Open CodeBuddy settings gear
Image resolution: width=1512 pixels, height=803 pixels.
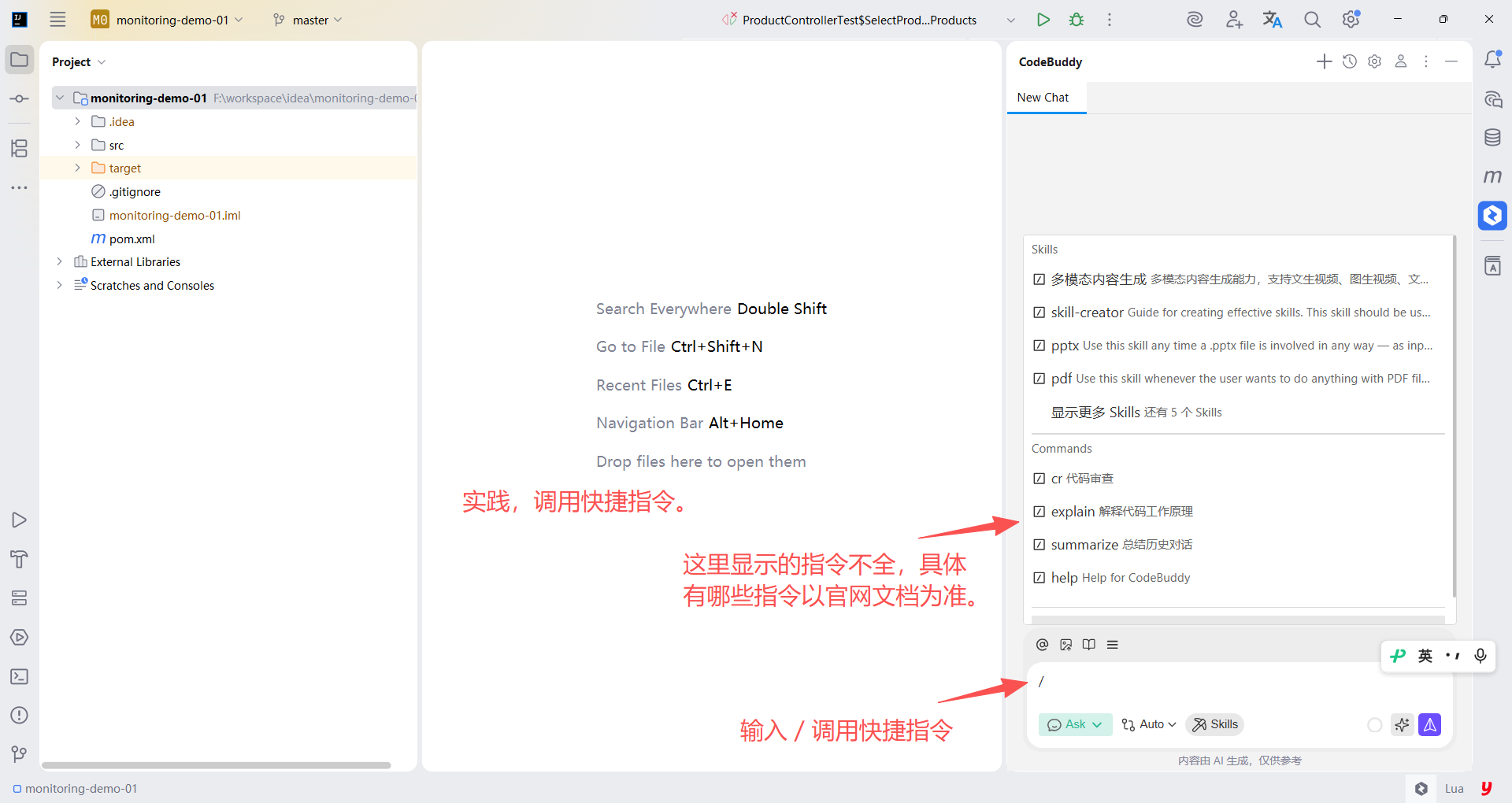click(1375, 61)
